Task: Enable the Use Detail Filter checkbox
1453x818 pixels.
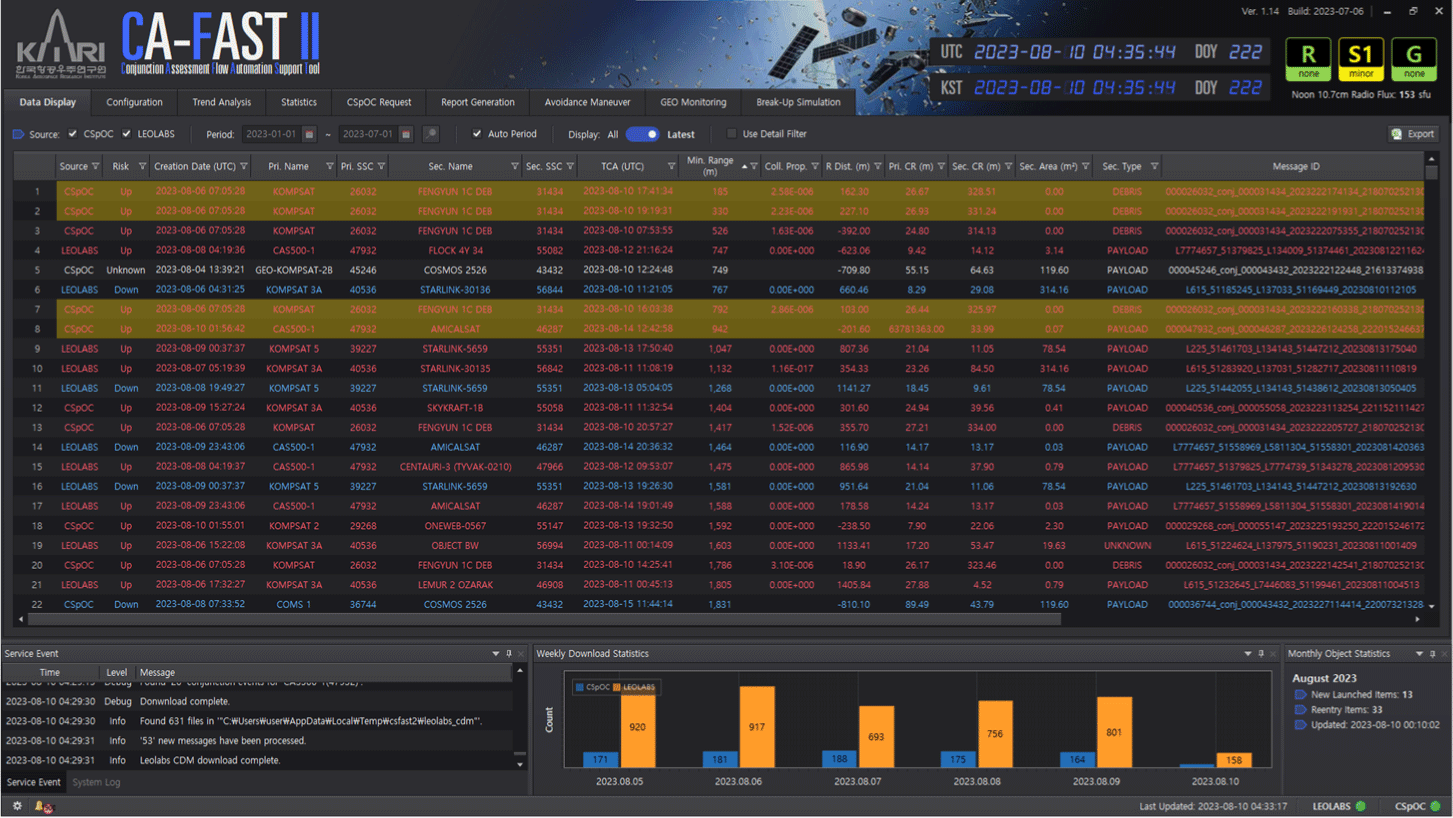Action: [732, 134]
